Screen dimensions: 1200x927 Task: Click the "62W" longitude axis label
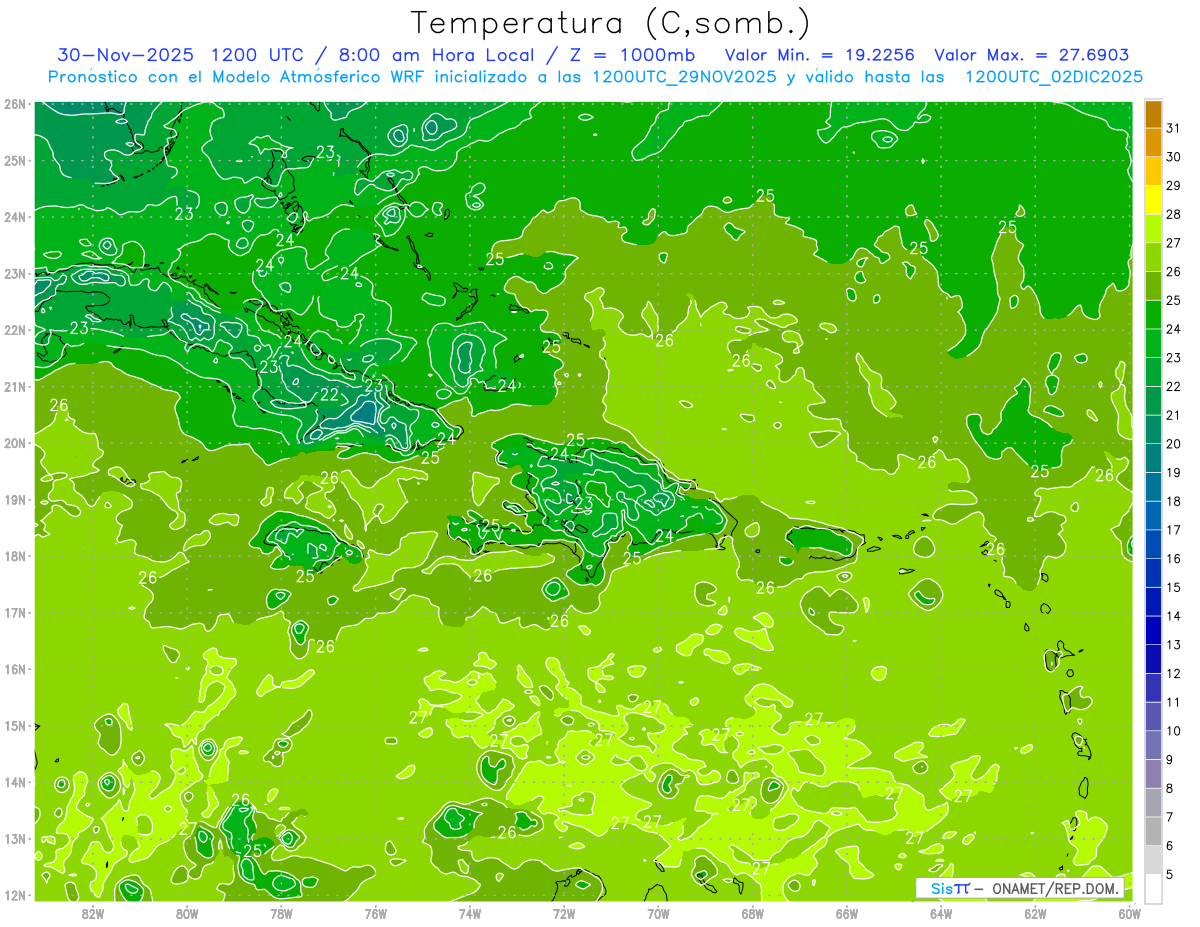click(x=1035, y=913)
